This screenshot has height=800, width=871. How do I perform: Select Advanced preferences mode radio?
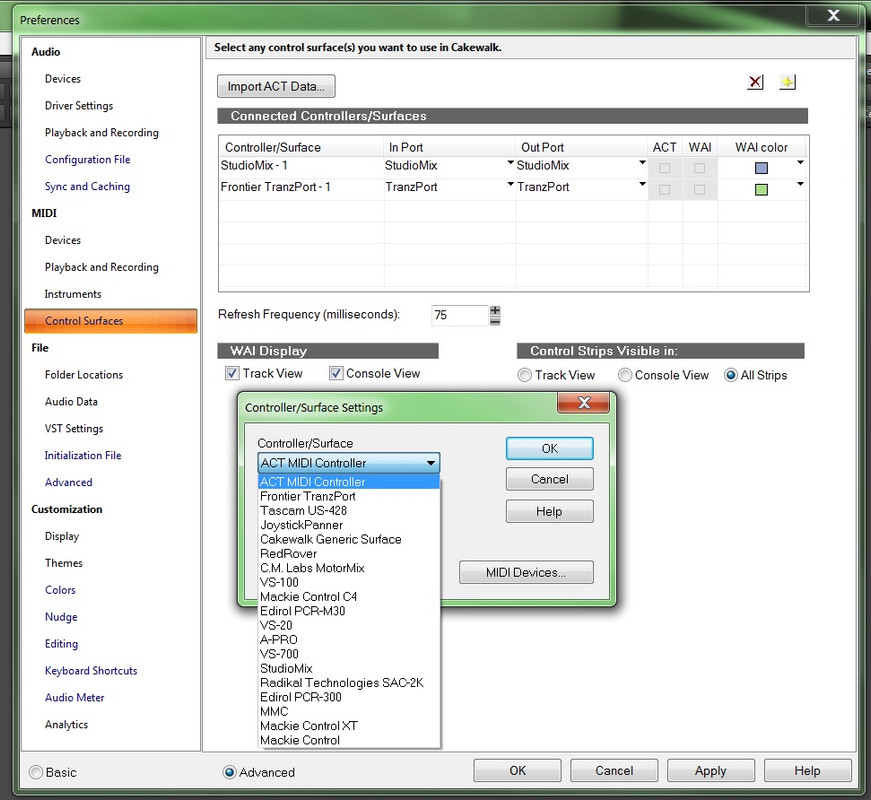pos(229,772)
